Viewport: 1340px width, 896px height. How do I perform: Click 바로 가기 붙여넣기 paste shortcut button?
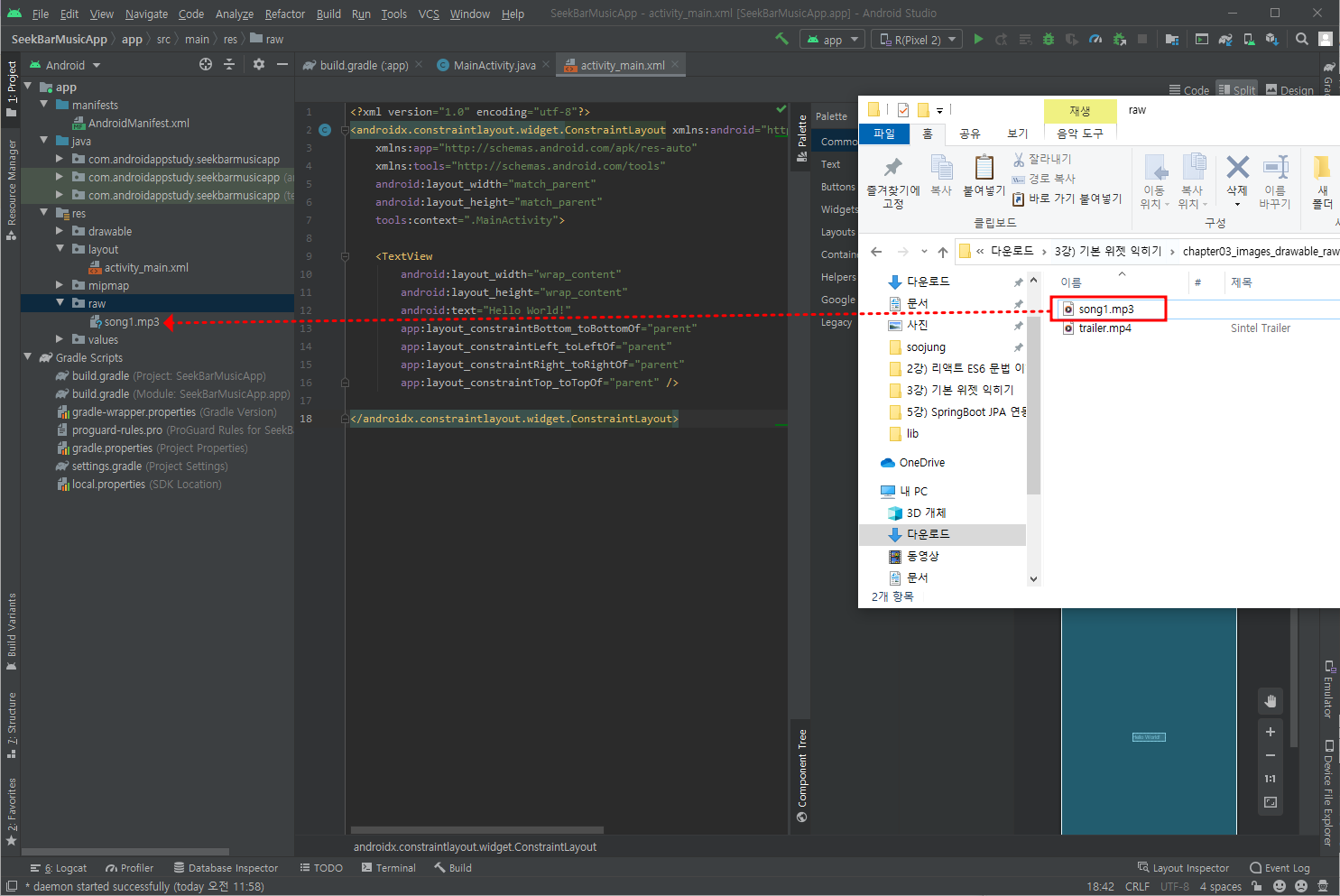click(1067, 199)
